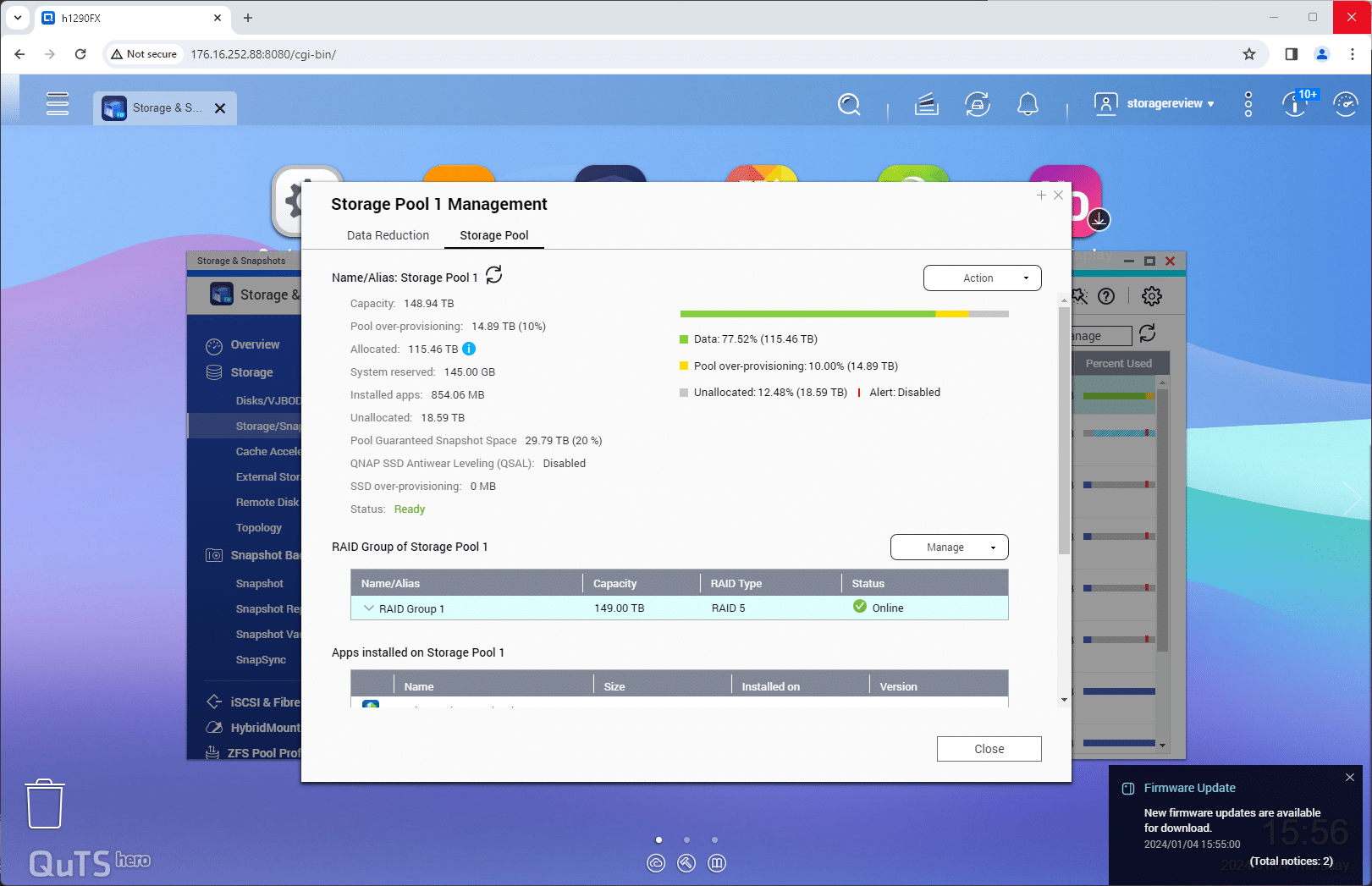Open Topology sidebar item
Image resolution: width=1372 pixels, height=886 pixels.
(258, 527)
